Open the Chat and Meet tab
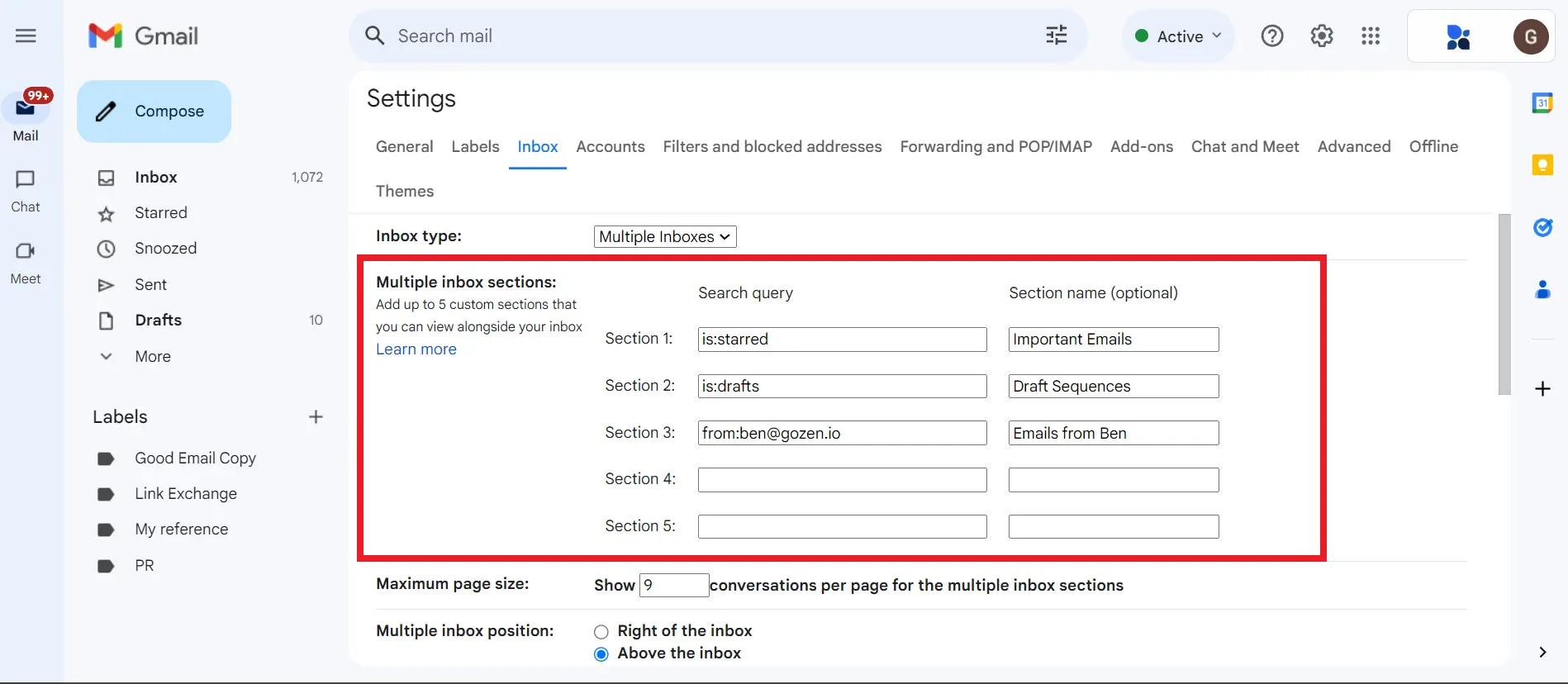Screen dimensions: 1568x684 tap(1245, 146)
